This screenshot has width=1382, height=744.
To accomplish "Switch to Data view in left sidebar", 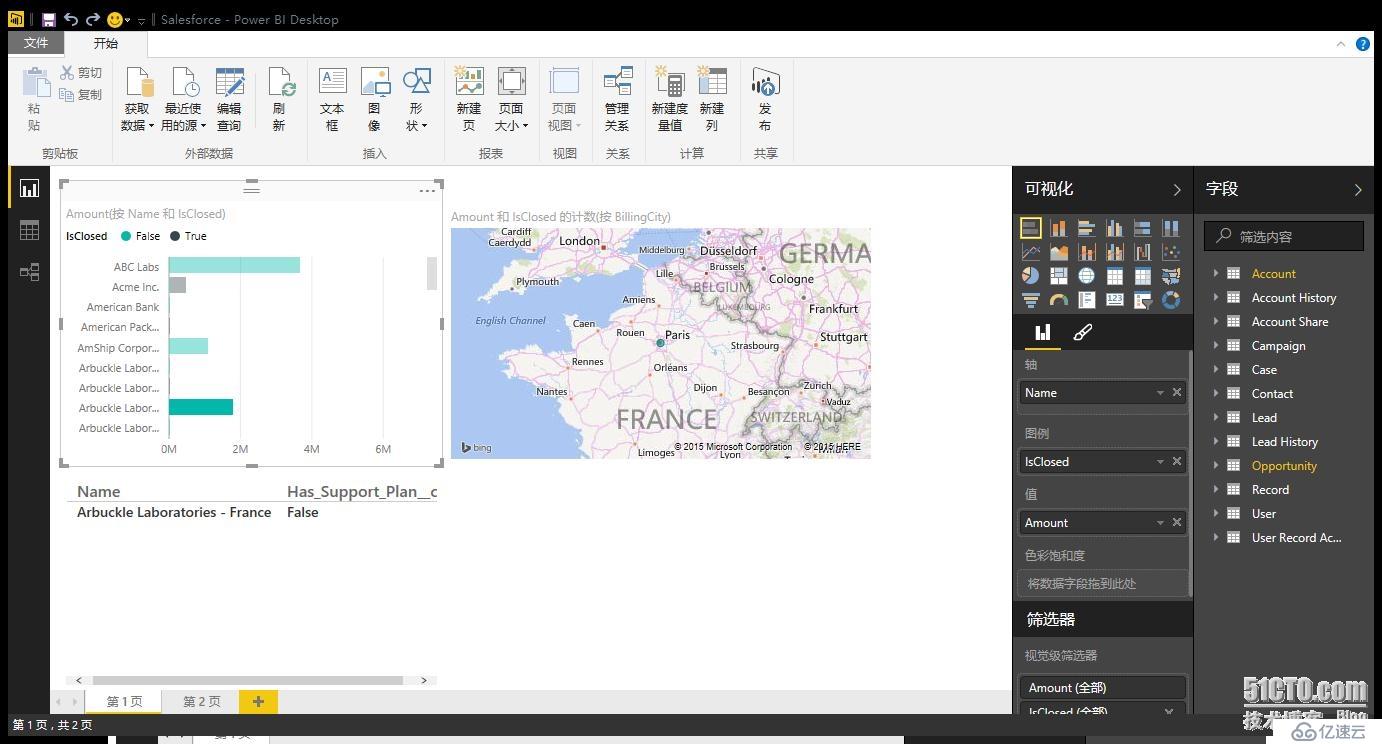I will [29, 230].
